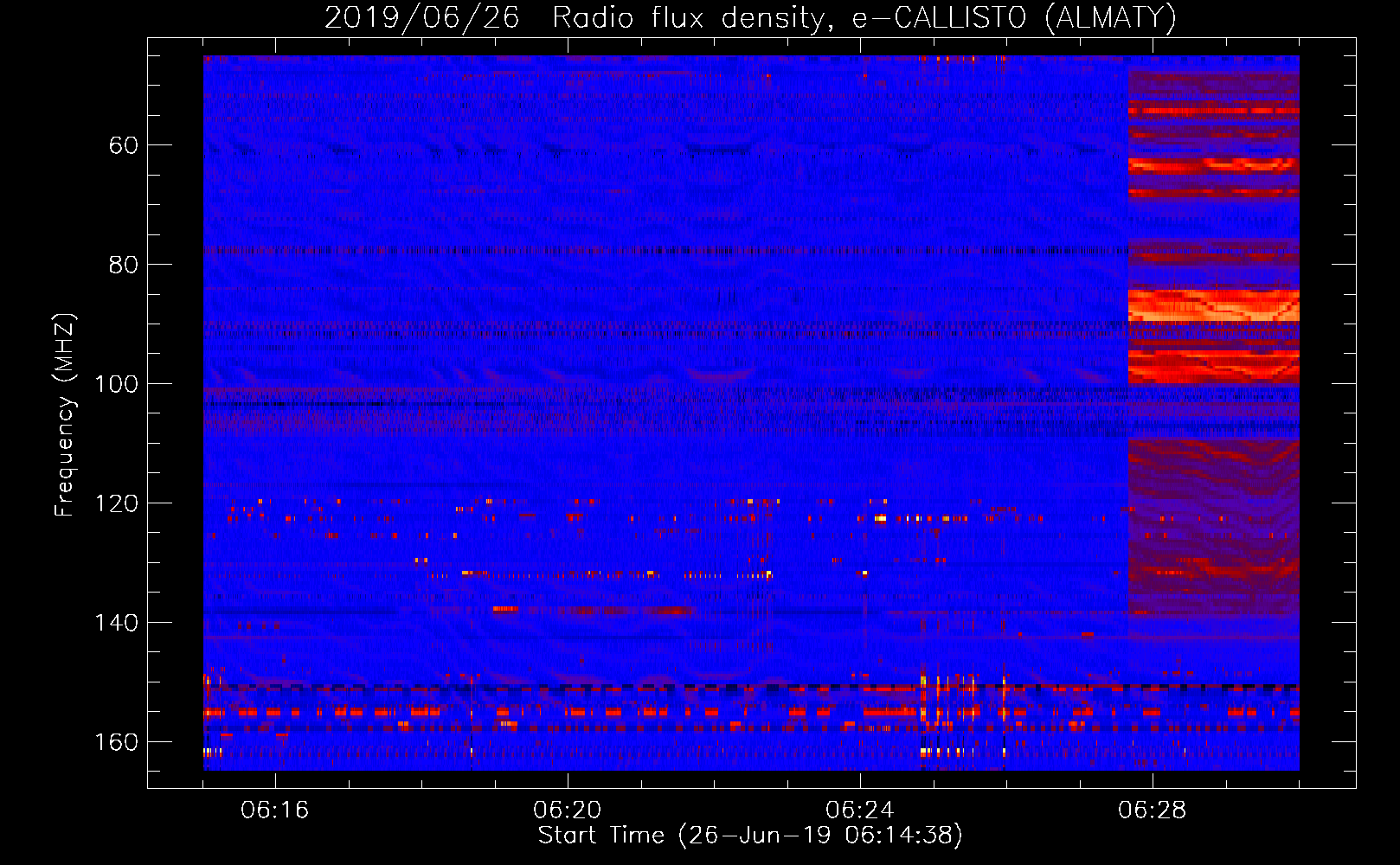The width and height of the screenshot is (1400, 865).
Task: Click the 'Start Time (26-Jun-19 06:14:38)' label
Action: [x=750, y=836]
